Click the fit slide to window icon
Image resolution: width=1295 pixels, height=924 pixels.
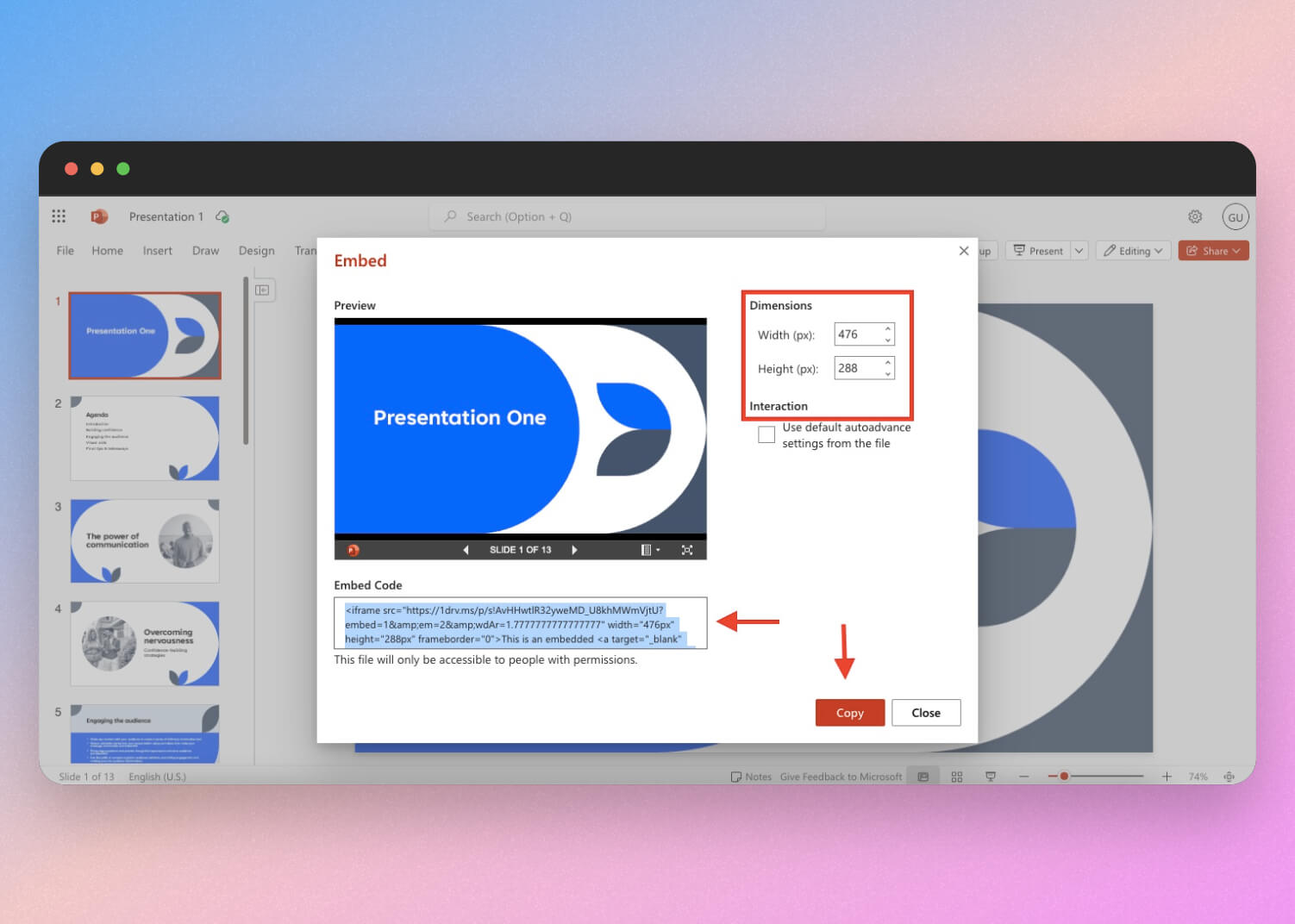coord(1229,777)
